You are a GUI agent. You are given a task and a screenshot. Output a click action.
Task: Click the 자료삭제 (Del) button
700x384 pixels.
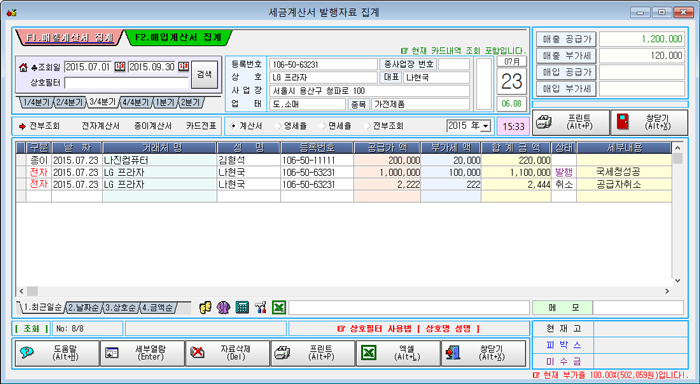tap(227, 353)
